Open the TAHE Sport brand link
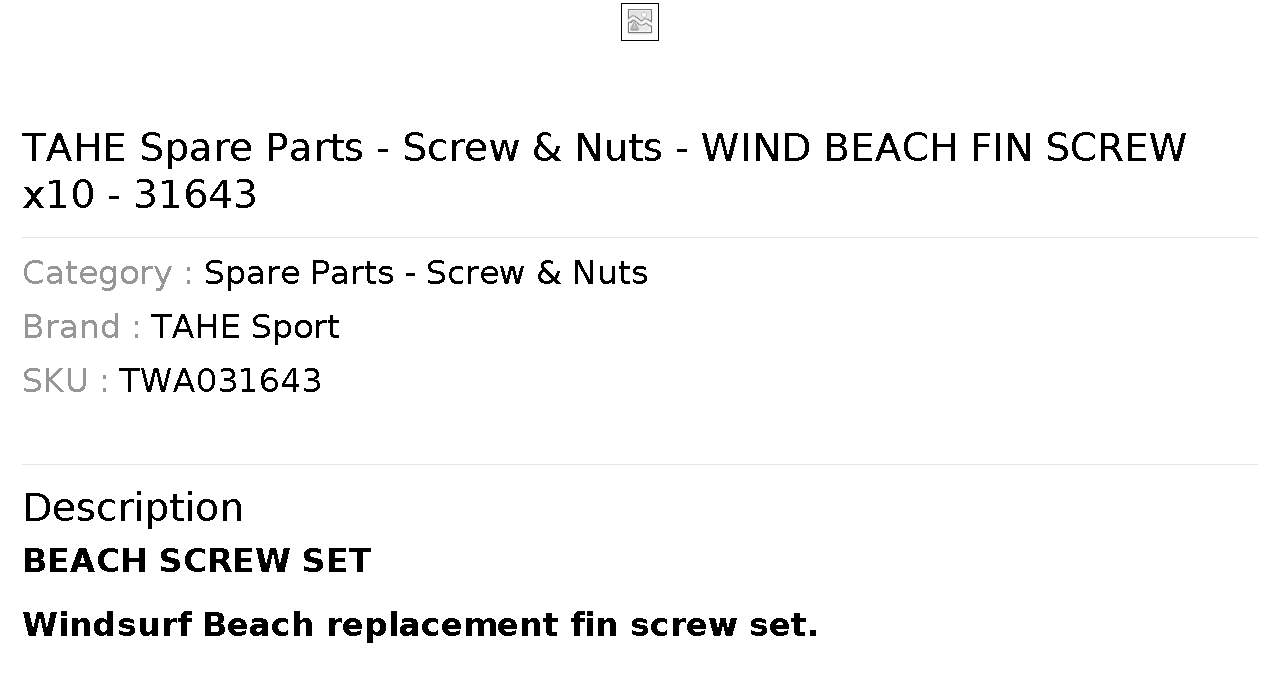The width and height of the screenshot is (1280, 681). (245, 327)
